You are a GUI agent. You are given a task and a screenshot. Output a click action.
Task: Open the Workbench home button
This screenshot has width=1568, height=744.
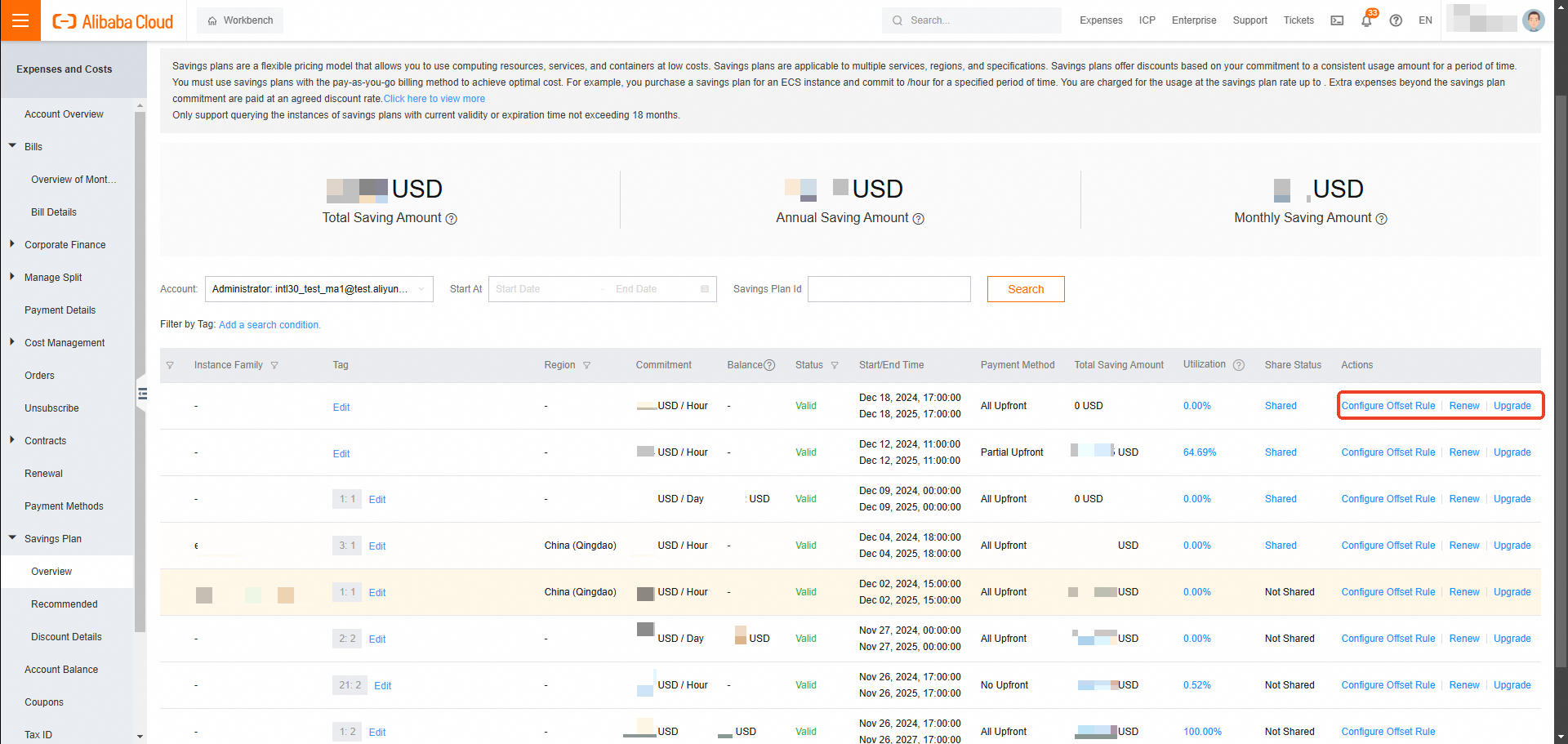[x=240, y=20]
